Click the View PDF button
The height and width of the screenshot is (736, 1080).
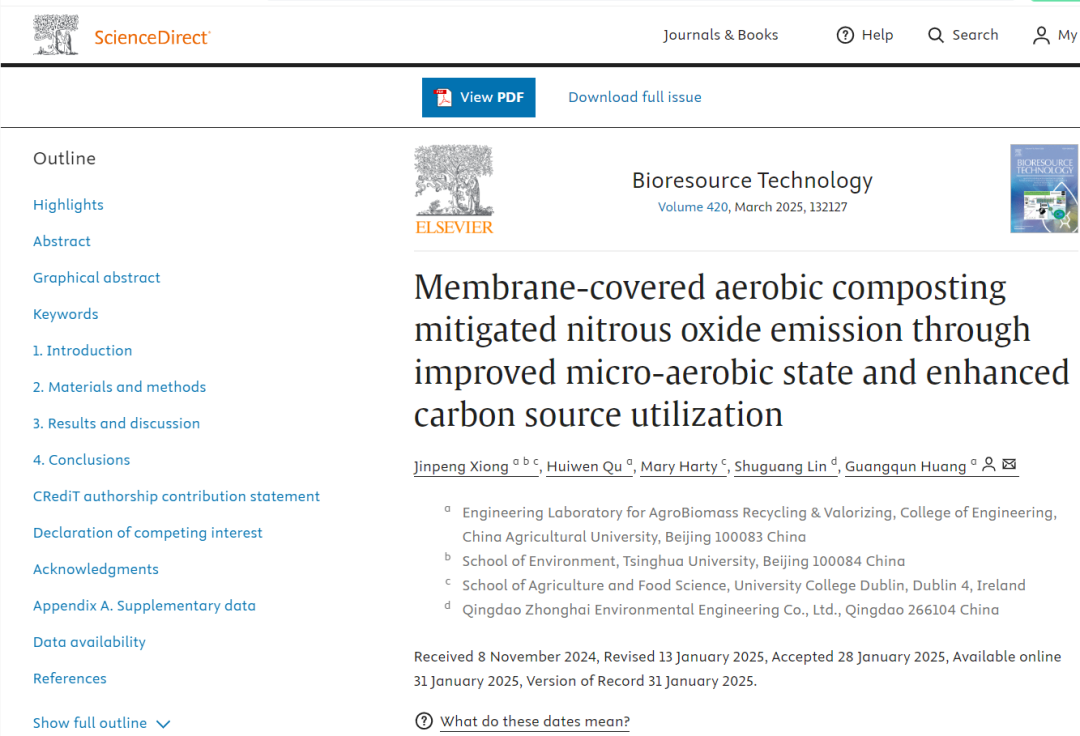pyautogui.click(x=478, y=97)
